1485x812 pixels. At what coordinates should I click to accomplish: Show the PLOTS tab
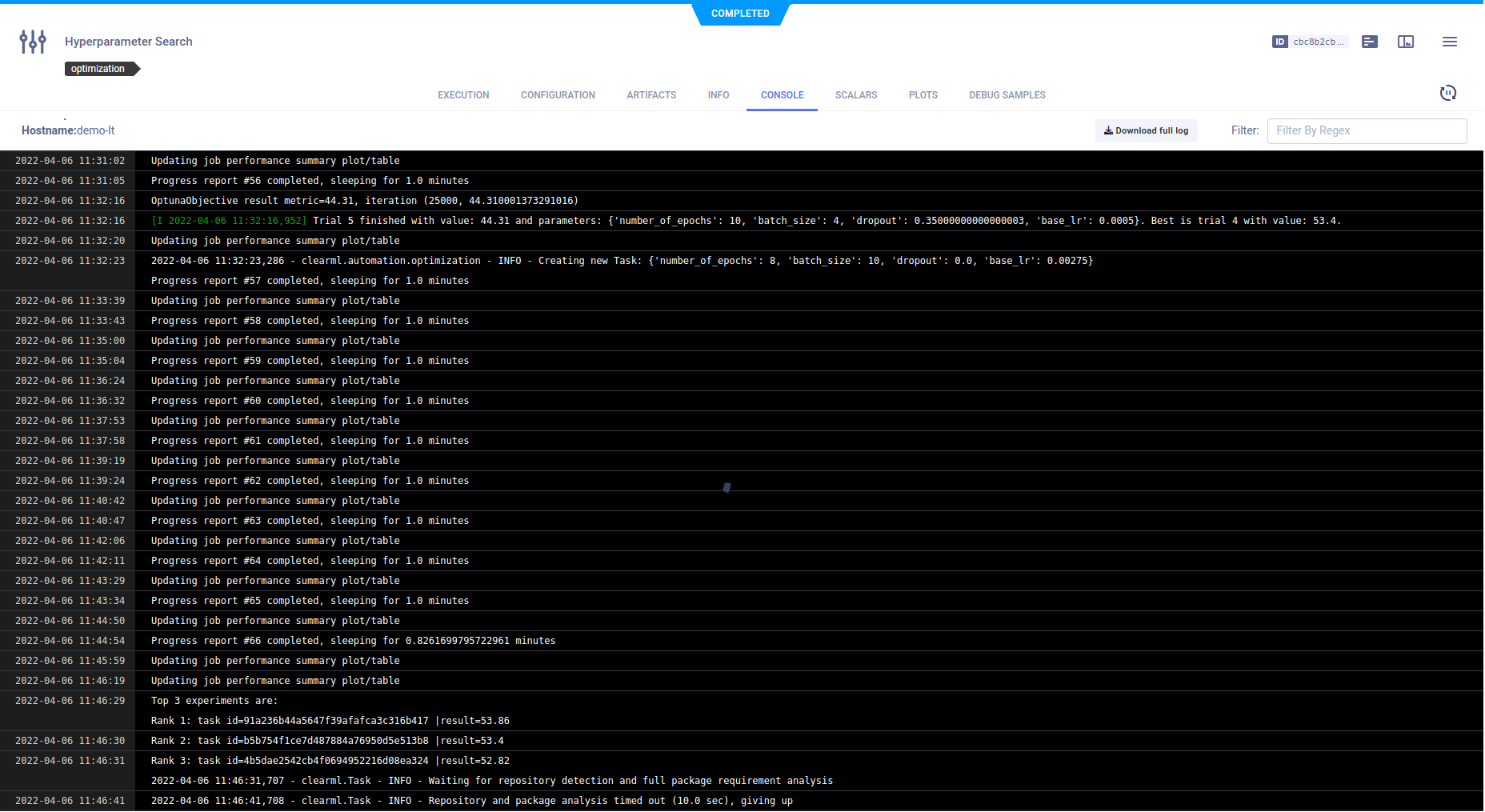tap(923, 95)
